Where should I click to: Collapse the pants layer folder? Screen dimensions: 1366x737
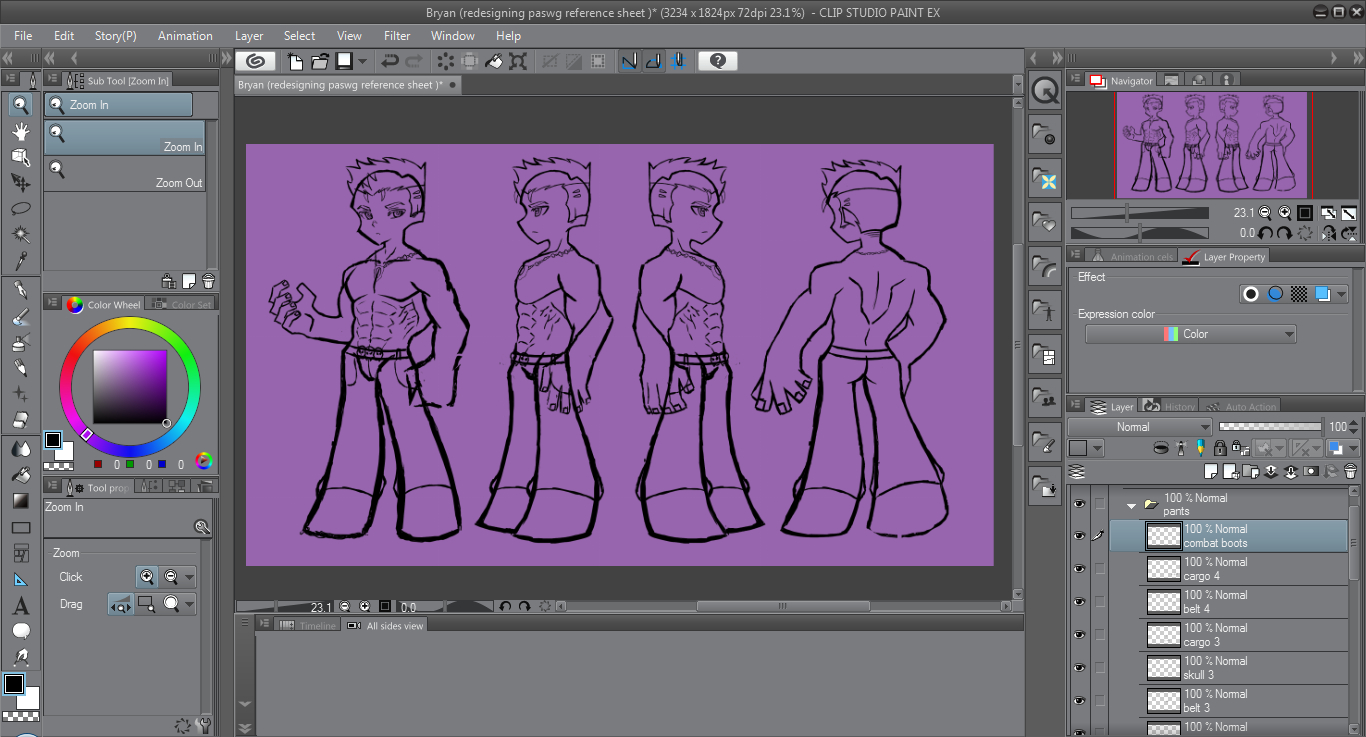1132,505
